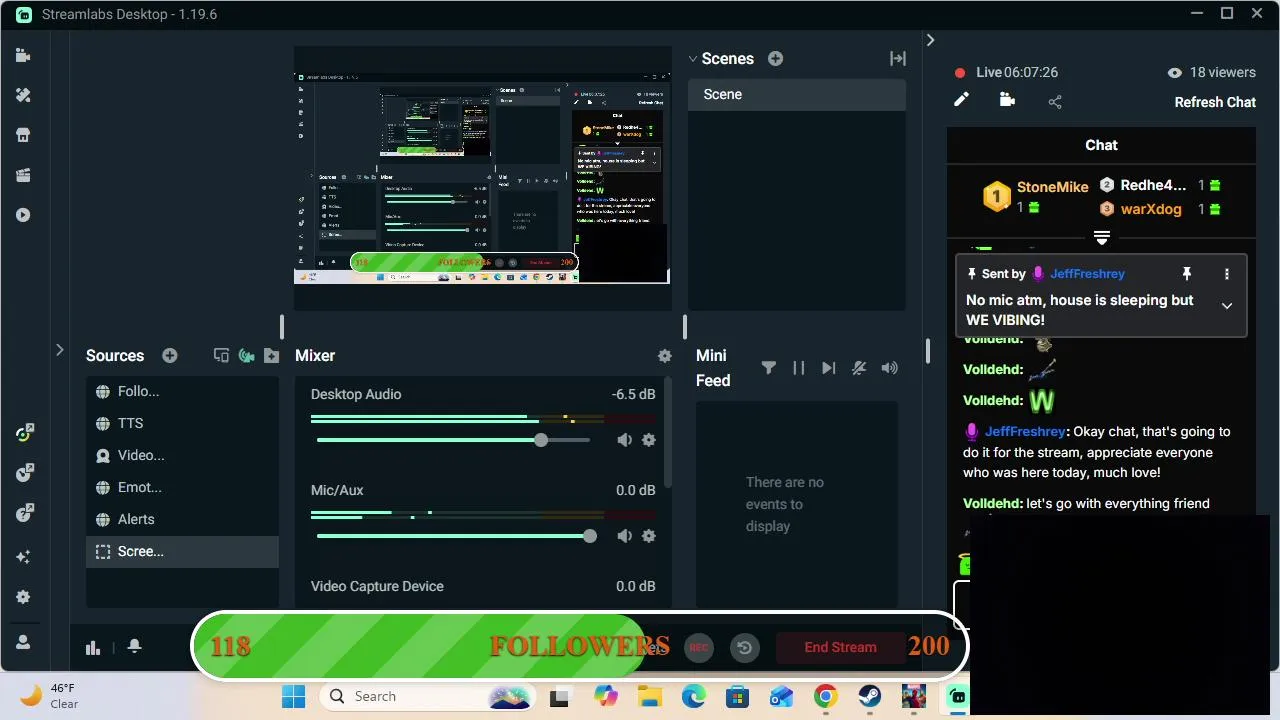Click the scene transitions icon in the Scenes header
1280x720 pixels.
click(x=897, y=59)
